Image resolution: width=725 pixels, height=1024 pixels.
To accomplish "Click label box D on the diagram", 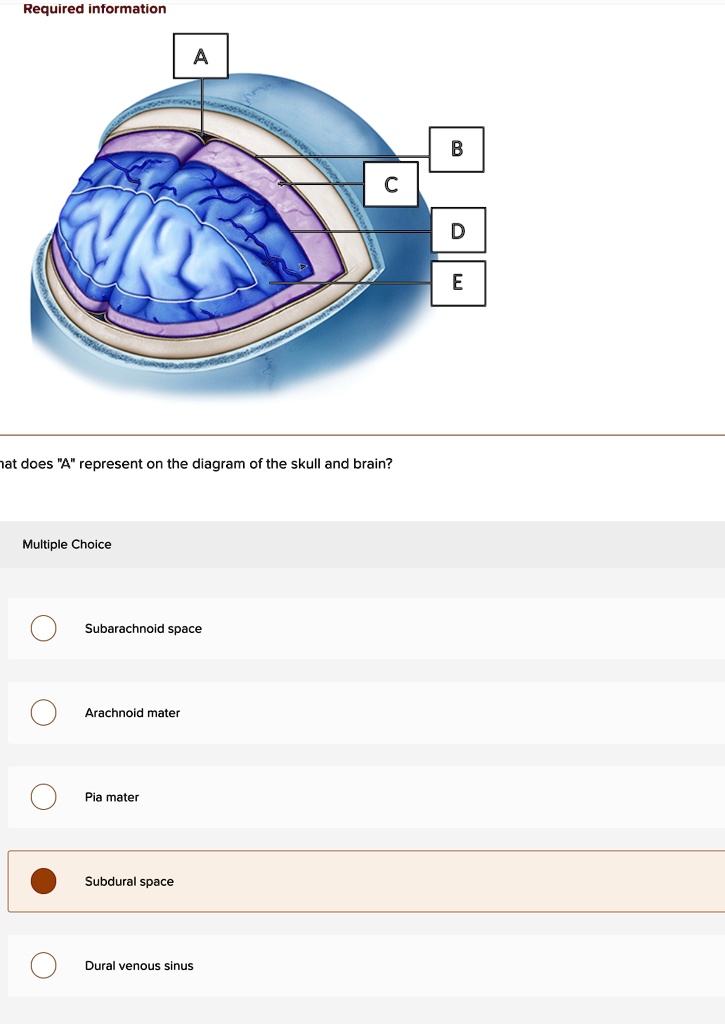I will coord(458,230).
